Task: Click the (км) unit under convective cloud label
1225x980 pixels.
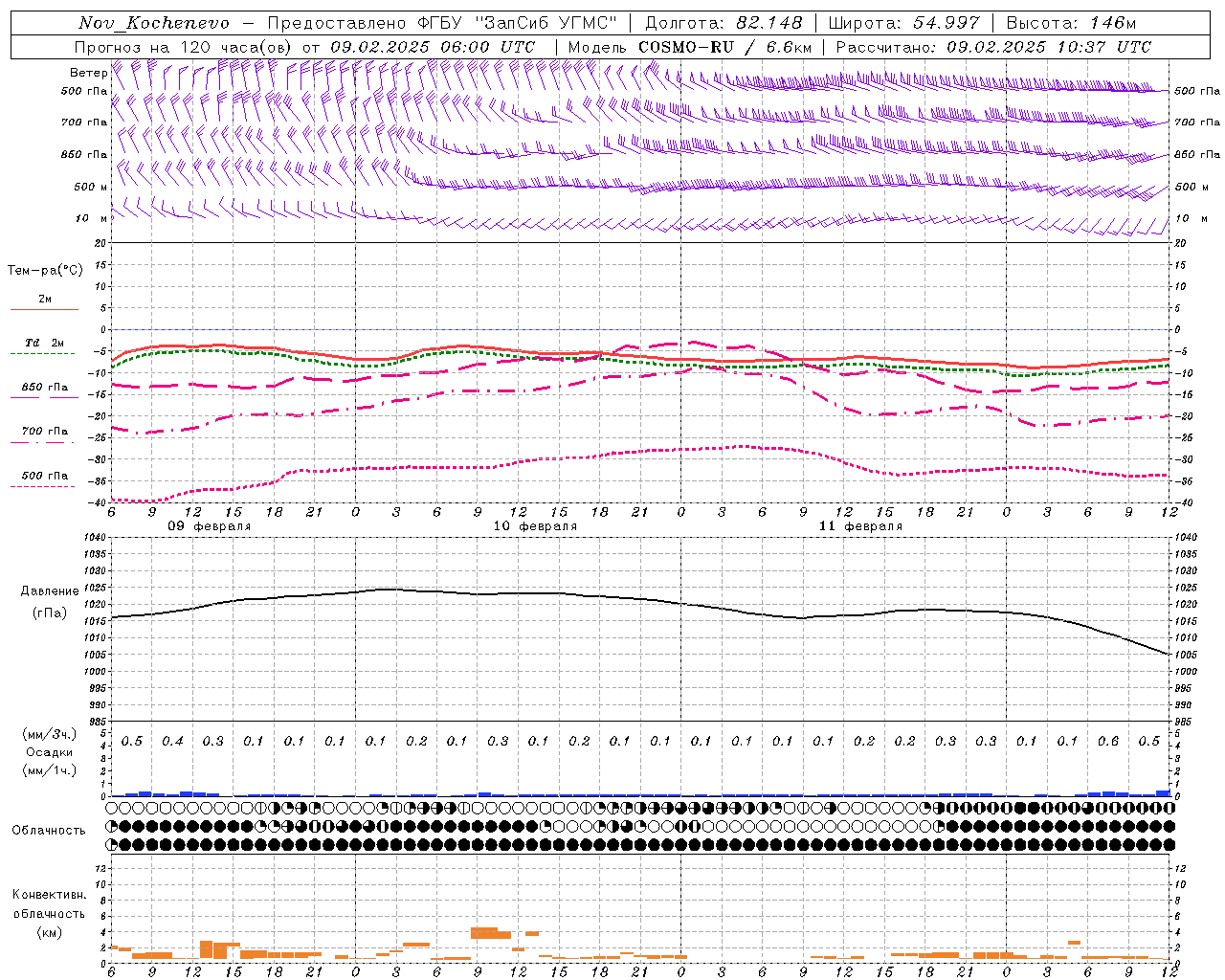Action: click(x=49, y=932)
